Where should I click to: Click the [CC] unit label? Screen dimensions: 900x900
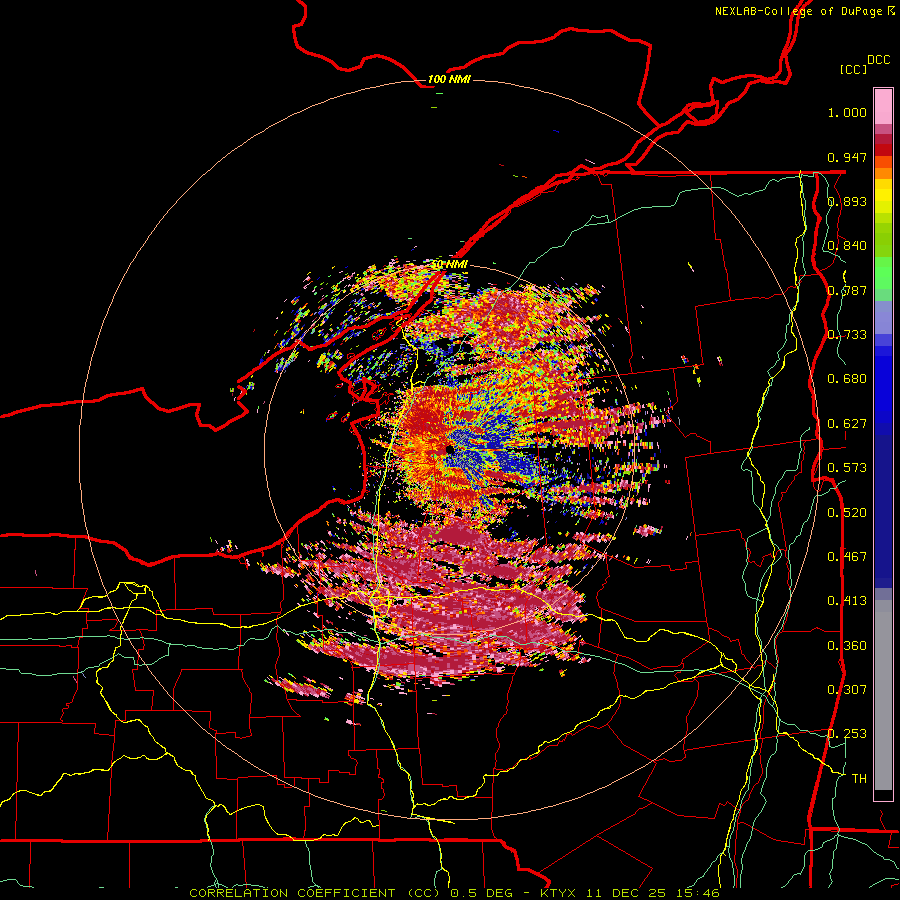click(x=853, y=69)
